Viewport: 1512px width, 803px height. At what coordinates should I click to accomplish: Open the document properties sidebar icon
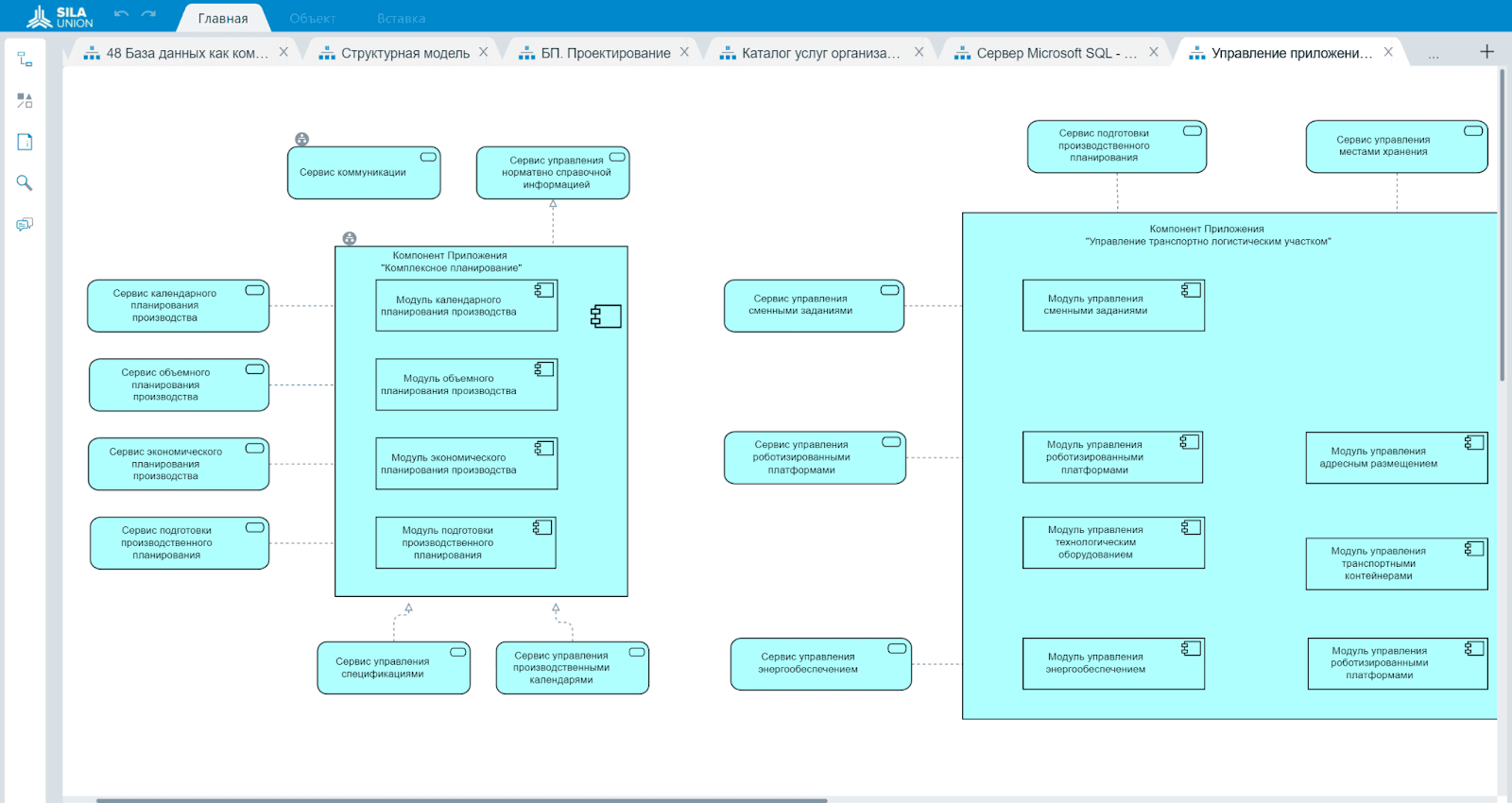point(25,142)
